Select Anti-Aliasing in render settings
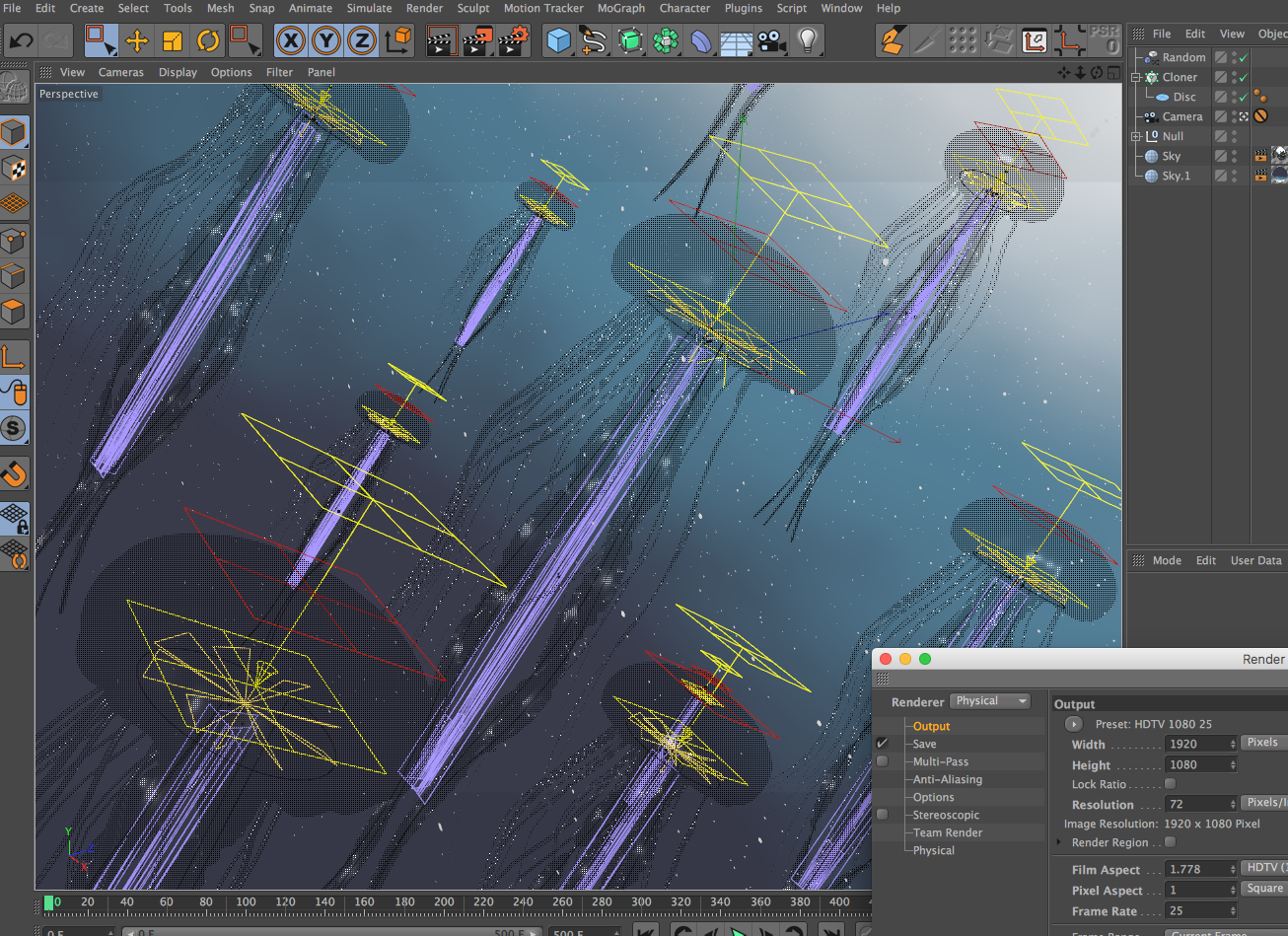The height and width of the screenshot is (936, 1288). (947, 779)
